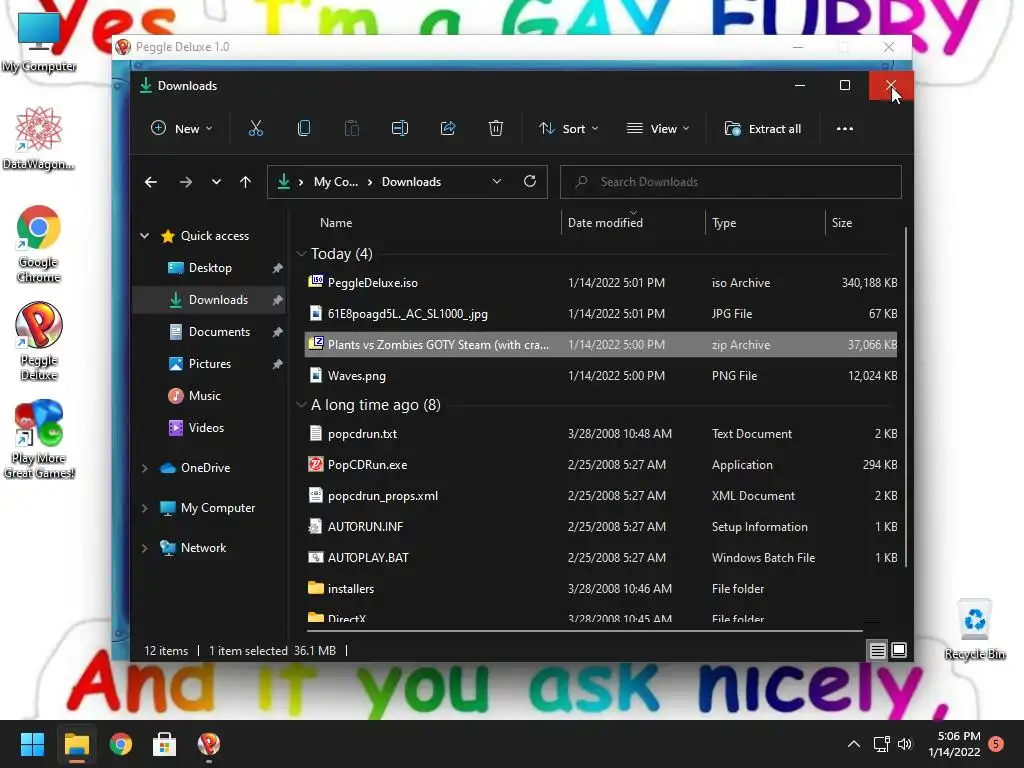
Task: Open notification center badge 5
Action: (996, 744)
